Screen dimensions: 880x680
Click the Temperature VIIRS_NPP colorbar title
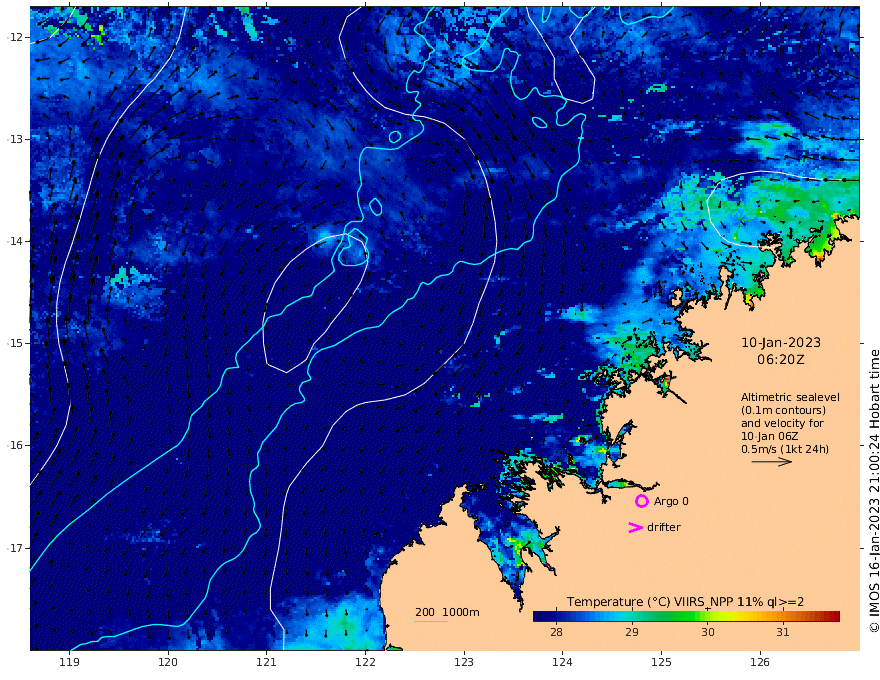pyautogui.click(x=685, y=601)
